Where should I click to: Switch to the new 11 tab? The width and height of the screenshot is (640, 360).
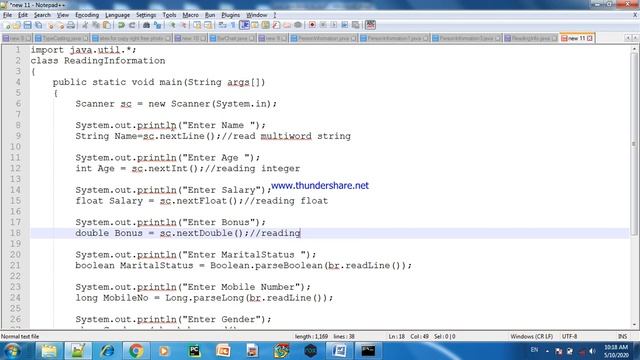pyautogui.click(x=576, y=38)
